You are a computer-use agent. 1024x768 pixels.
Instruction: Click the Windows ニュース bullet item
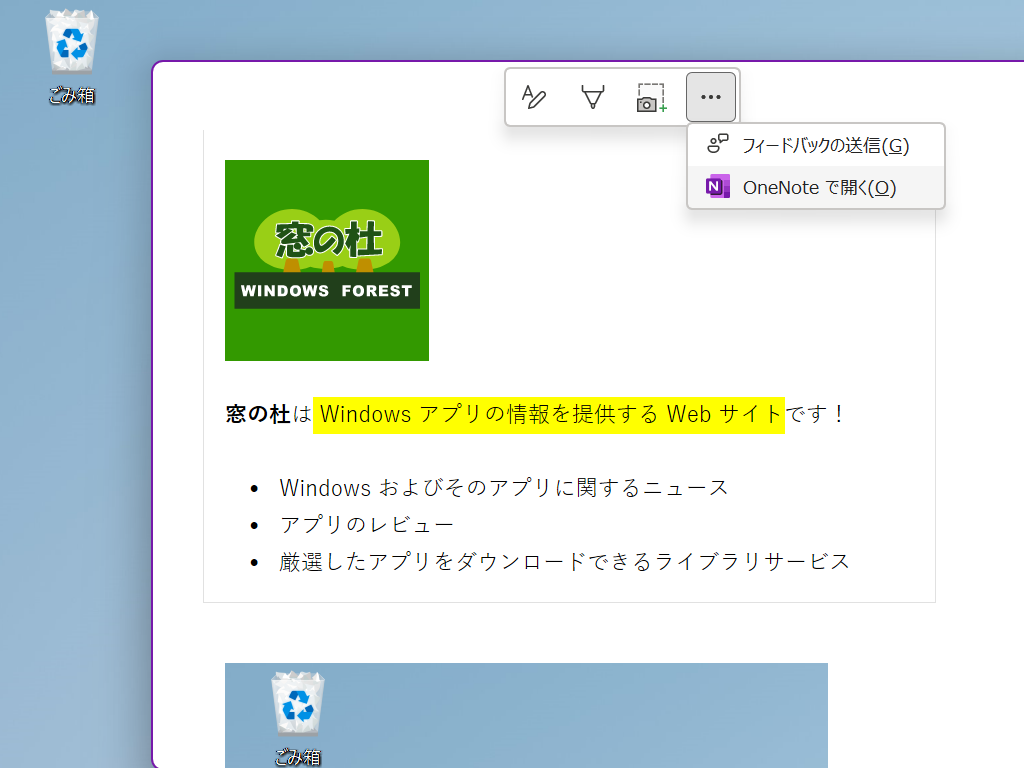point(500,487)
